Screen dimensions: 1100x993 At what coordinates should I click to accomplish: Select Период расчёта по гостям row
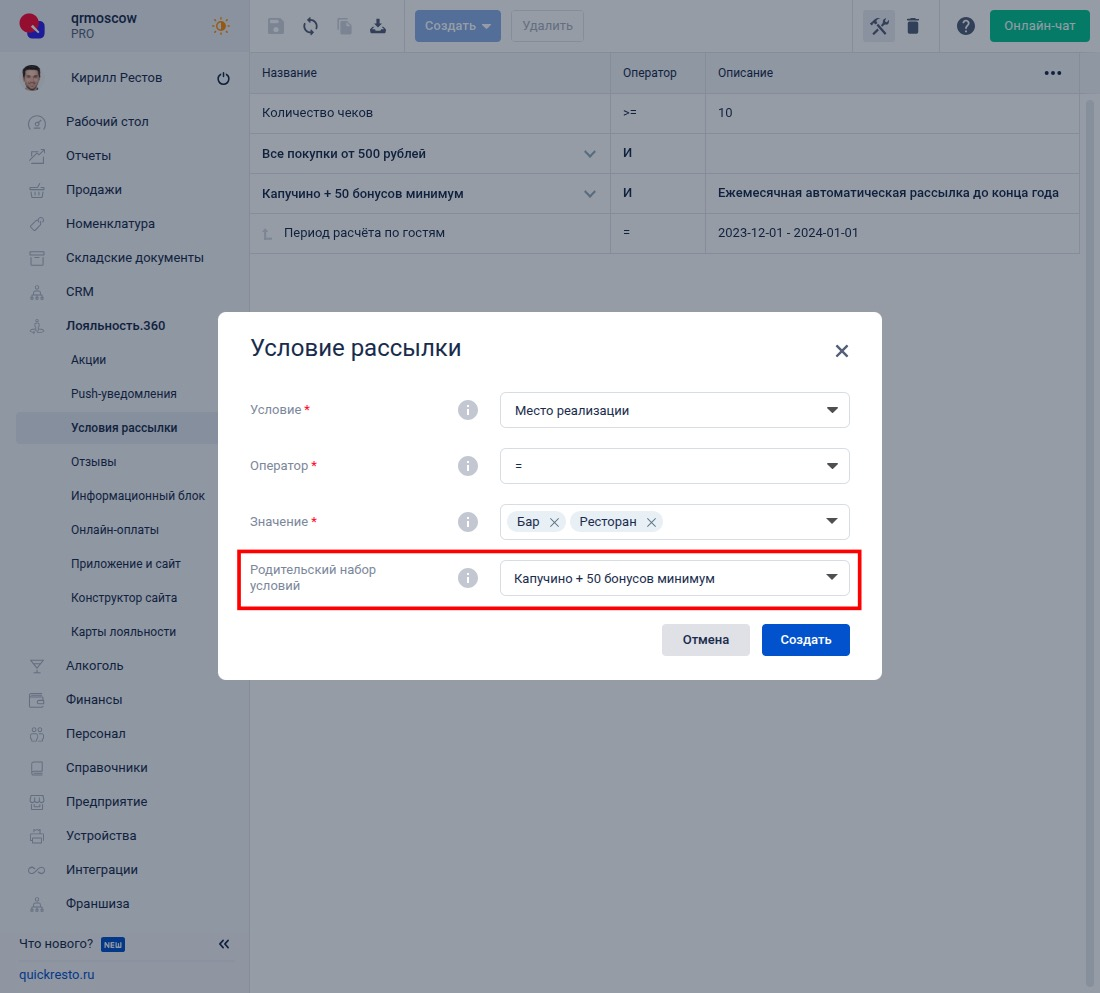(x=664, y=233)
